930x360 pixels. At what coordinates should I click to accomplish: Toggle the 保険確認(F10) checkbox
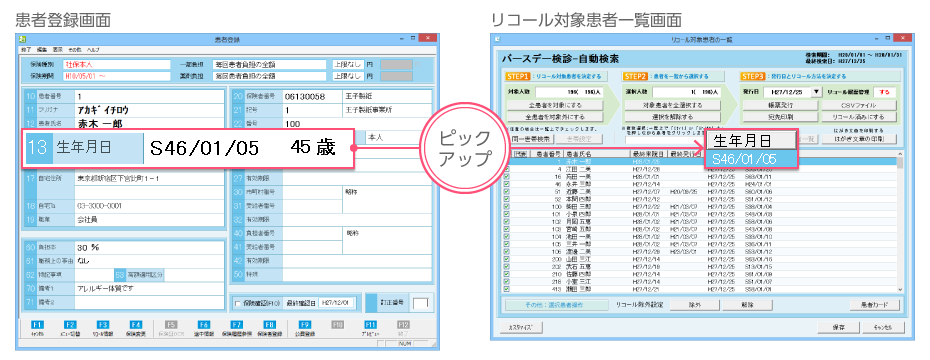click(237, 303)
